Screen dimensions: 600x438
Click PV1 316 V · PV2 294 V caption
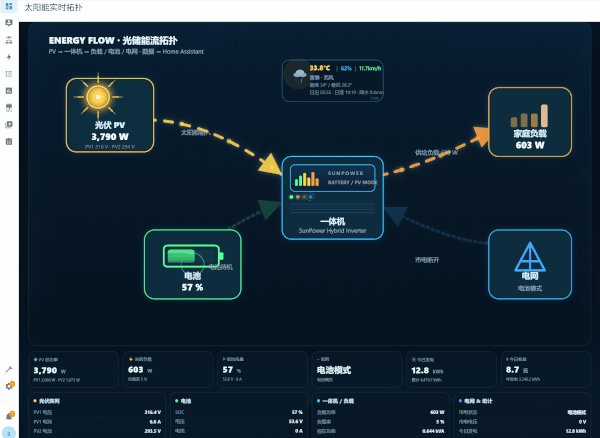[x=110, y=147]
